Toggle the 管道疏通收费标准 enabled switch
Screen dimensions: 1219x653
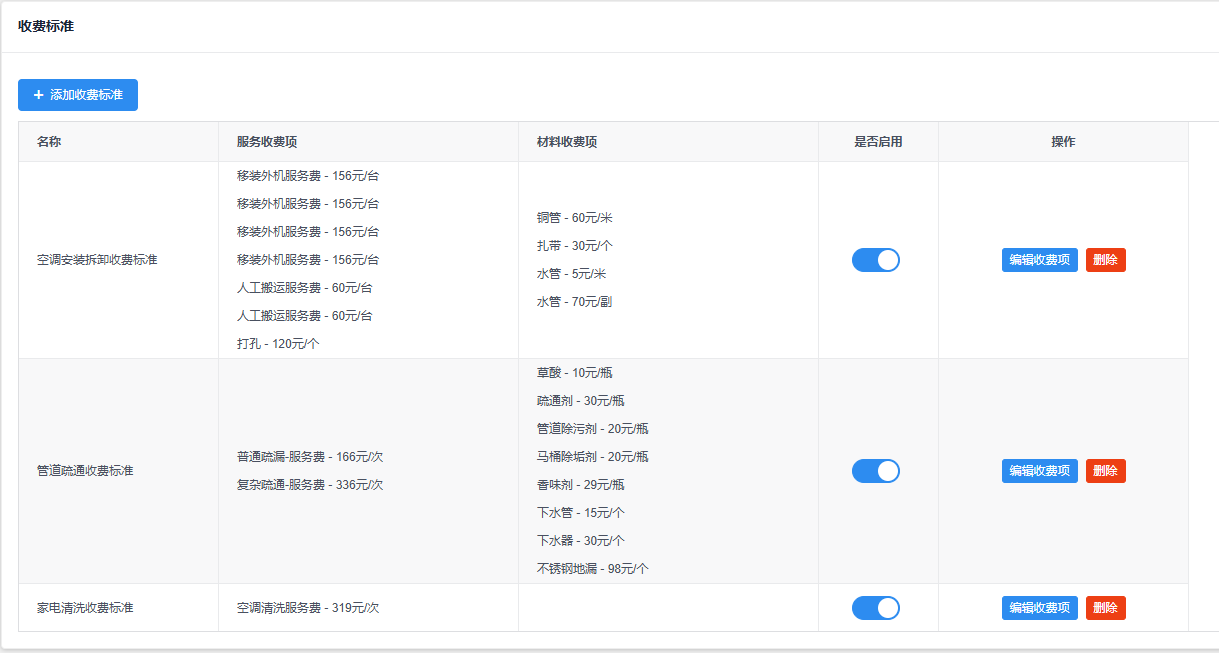click(x=875, y=471)
